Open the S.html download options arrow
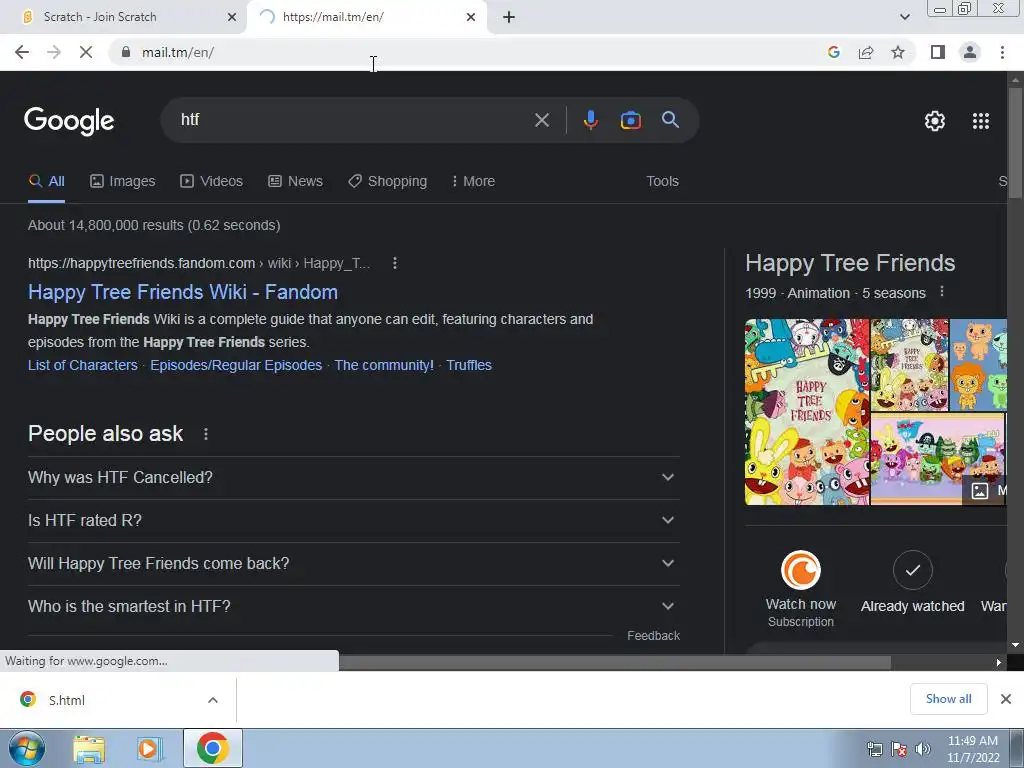The width and height of the screenshot is (1024, 768). [213, 700]
